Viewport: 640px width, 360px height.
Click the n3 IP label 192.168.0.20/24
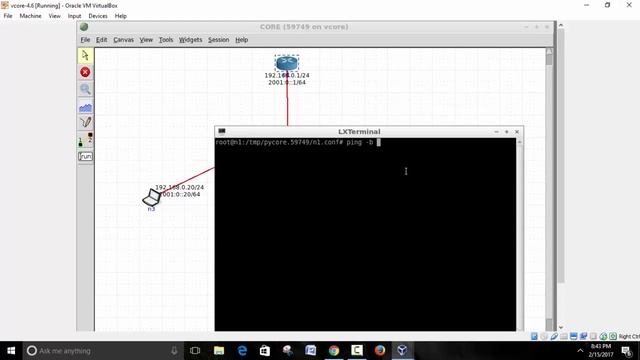(179, 187)
